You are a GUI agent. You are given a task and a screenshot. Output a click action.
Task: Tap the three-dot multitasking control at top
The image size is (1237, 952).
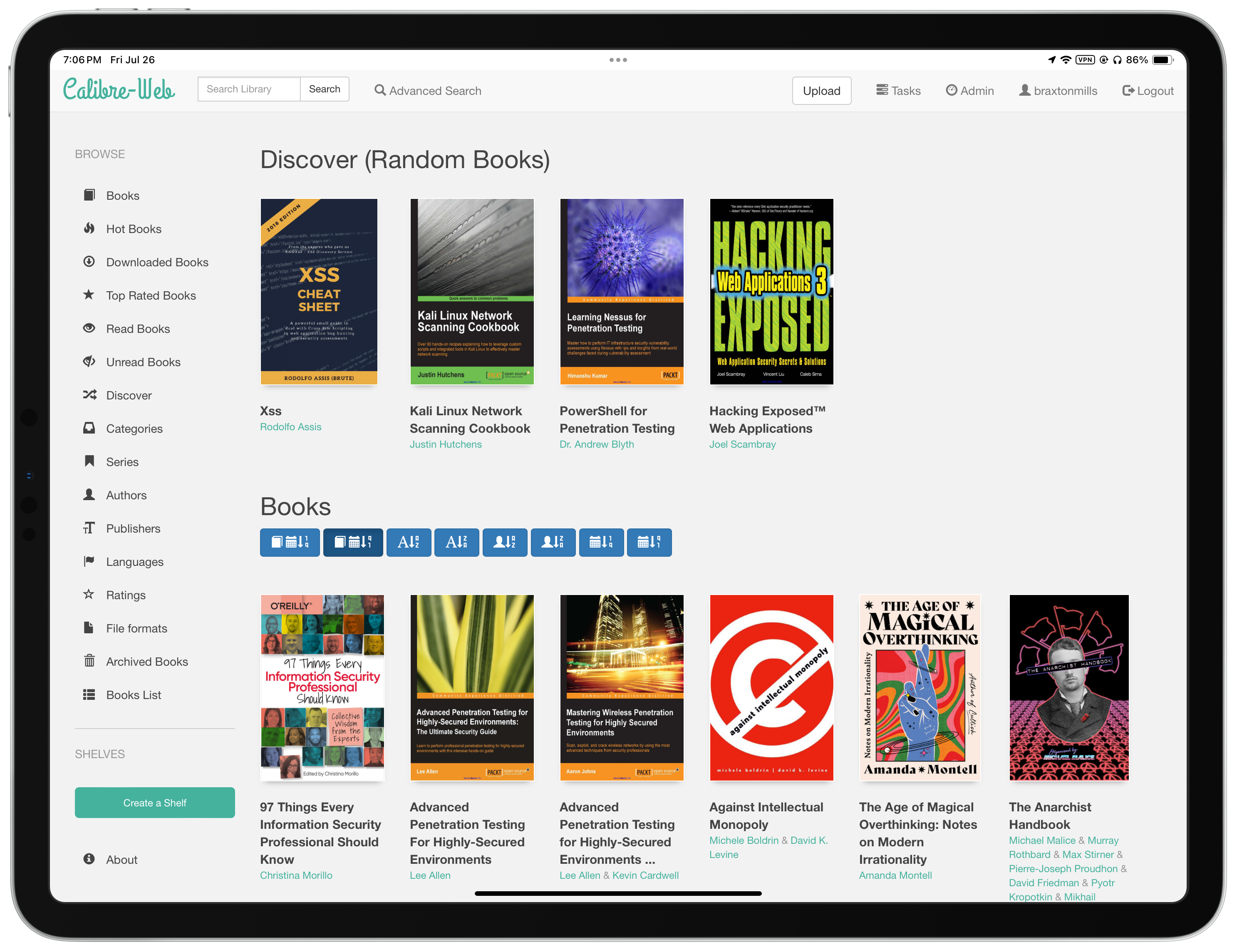pyautogui.click(x=618, y=59)
